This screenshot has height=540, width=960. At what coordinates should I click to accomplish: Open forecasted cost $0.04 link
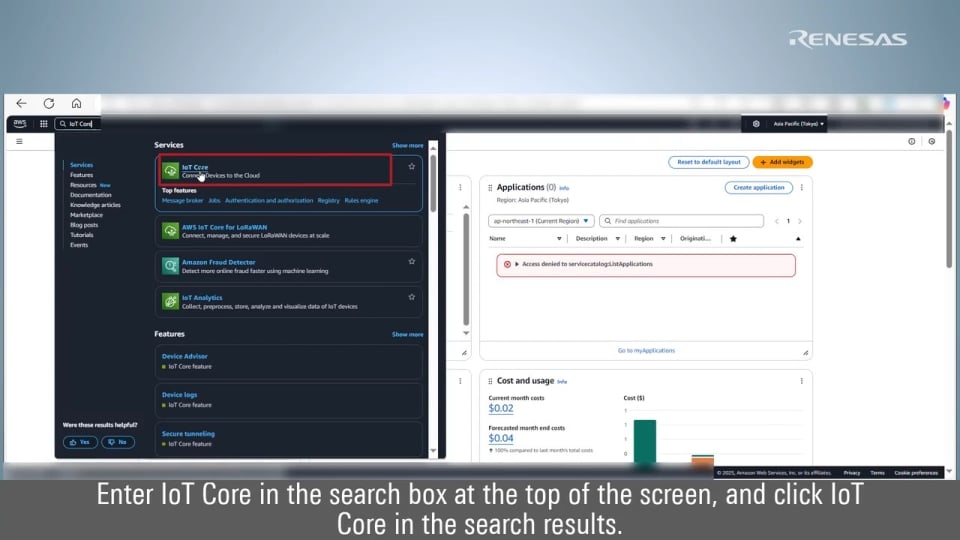coord(501,438)
